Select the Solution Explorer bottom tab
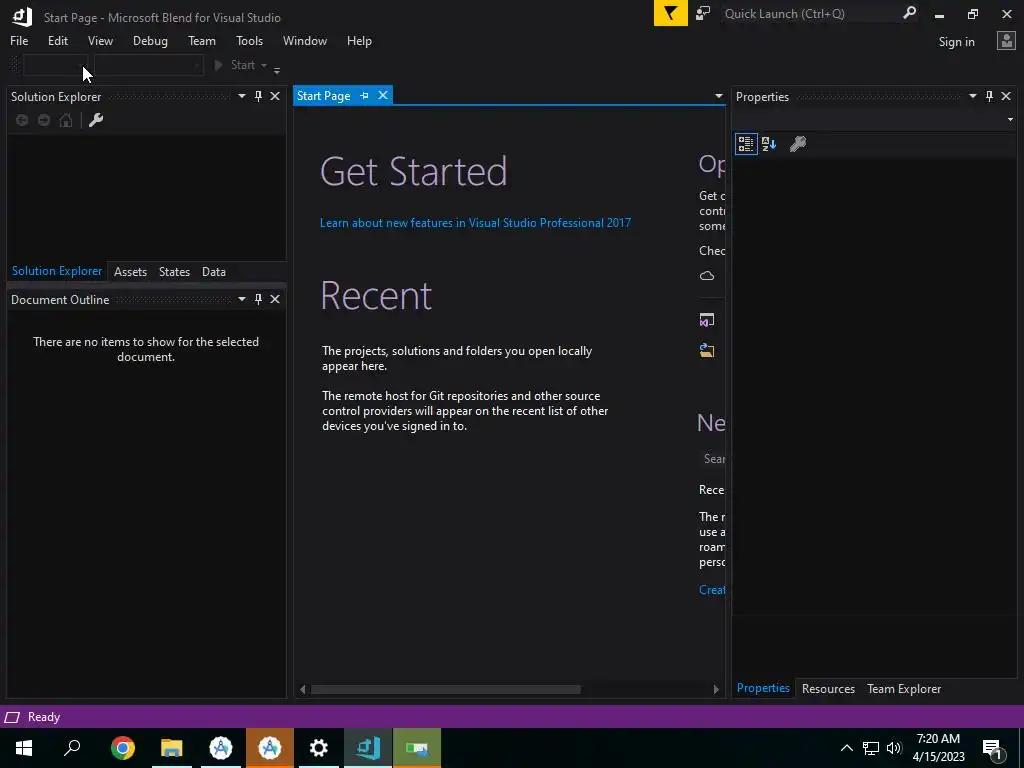This screenshot has height=768, width=1024. (x=57, y=271)
